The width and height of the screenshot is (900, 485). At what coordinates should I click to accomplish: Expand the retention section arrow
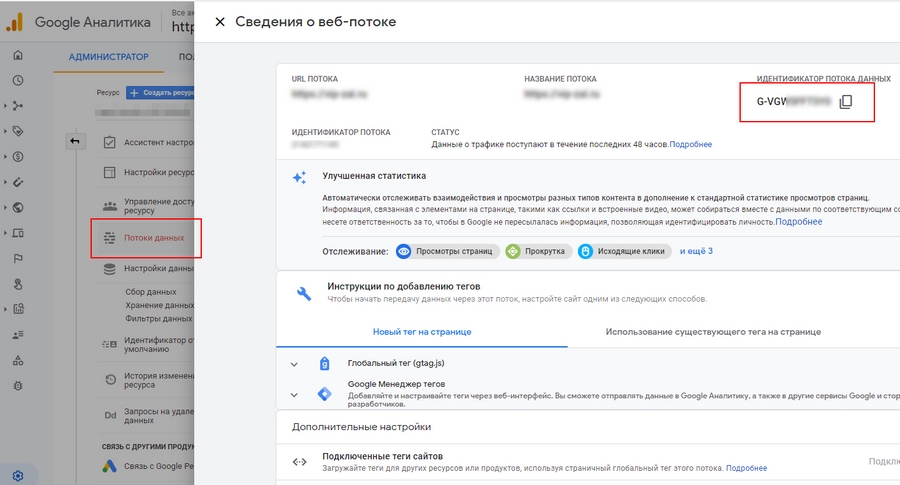pyautogui.click(x=5, y=182)
